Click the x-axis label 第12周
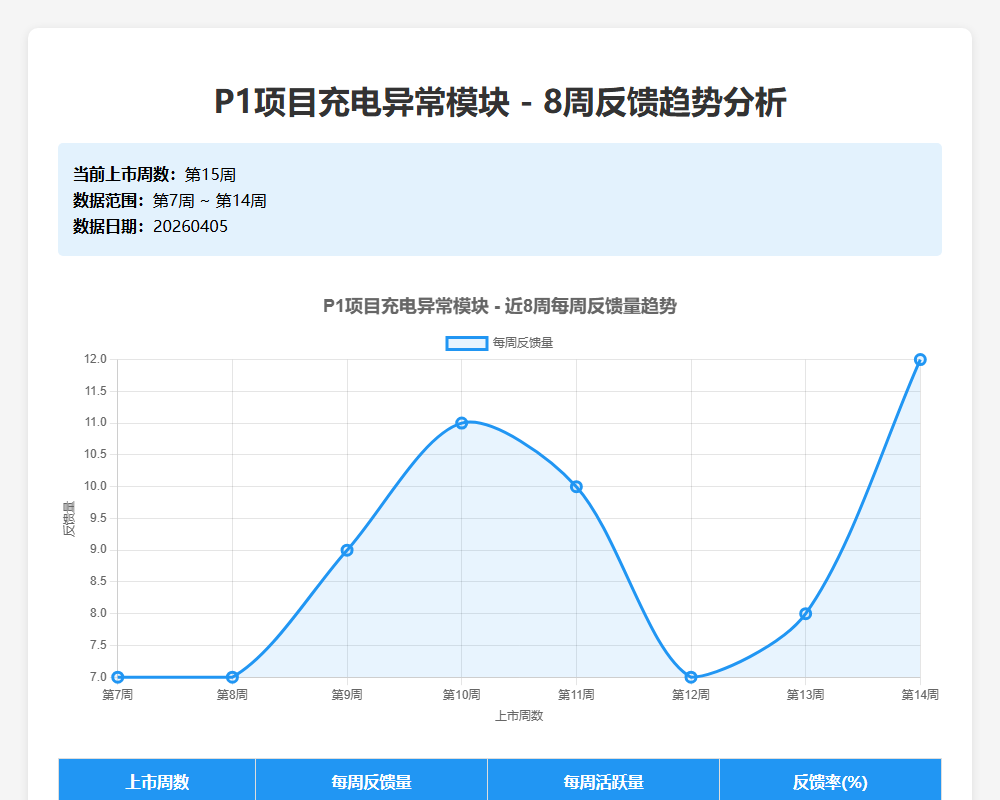The width and height of the screenshot is (1000, 800). click(x=691, y=695)
